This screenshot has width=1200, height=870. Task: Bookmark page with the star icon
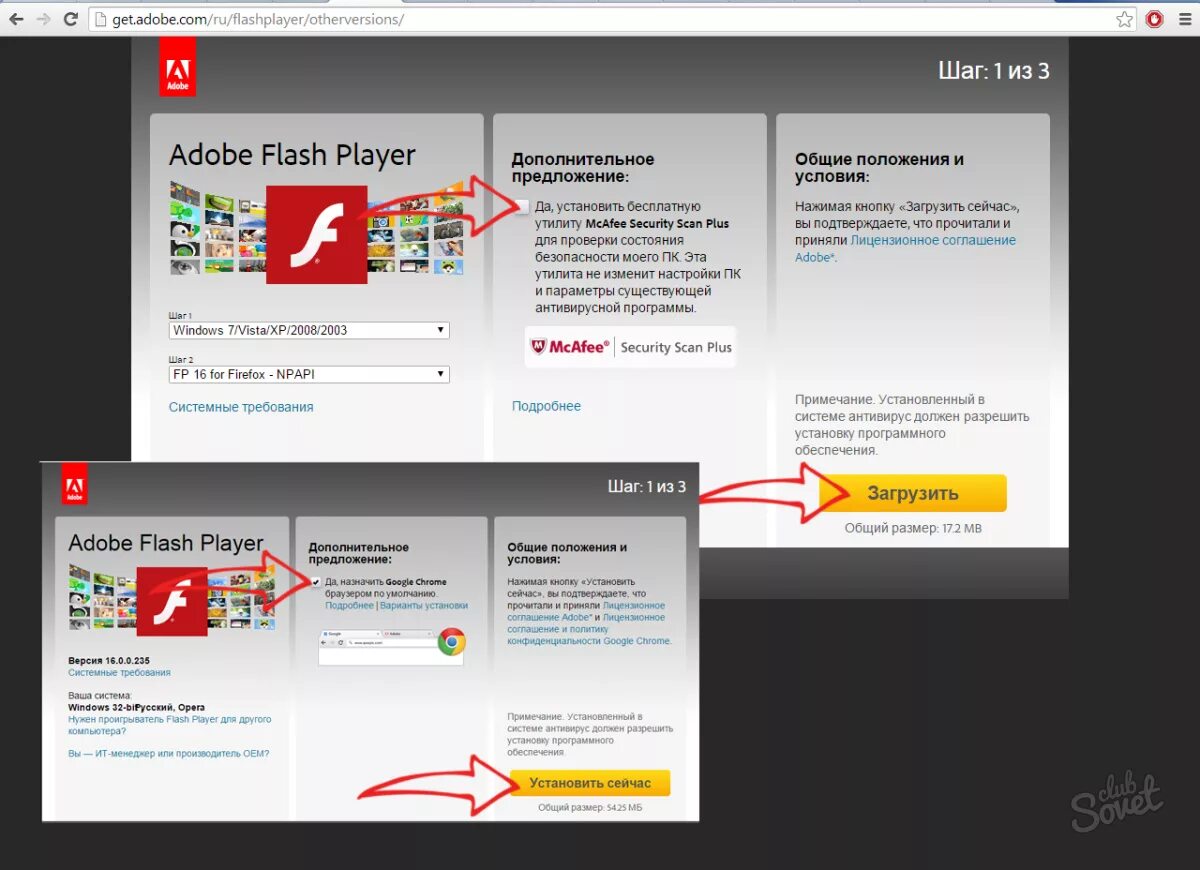pos(1125,19)
